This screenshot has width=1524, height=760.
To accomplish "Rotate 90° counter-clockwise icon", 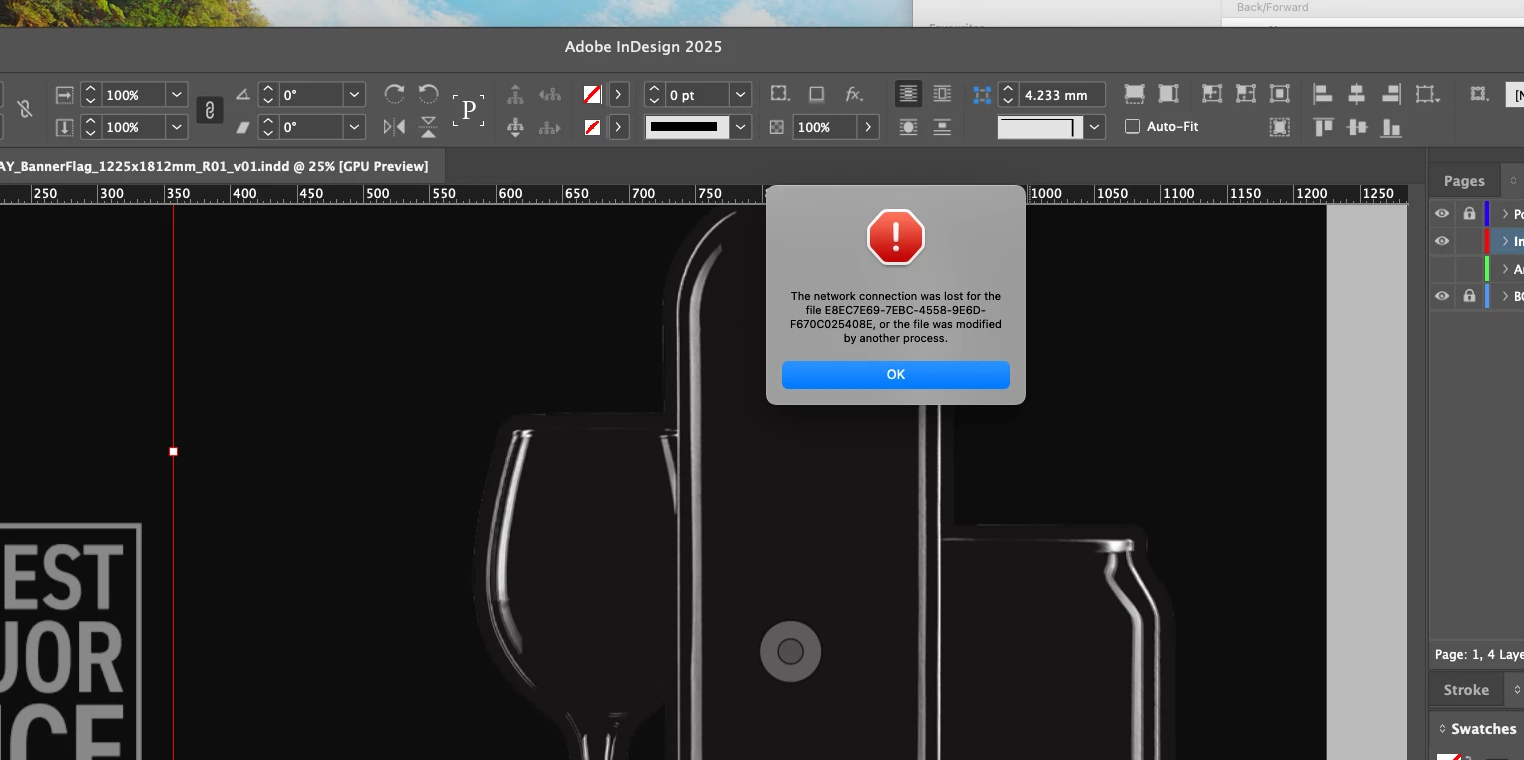I will point(429,94).
